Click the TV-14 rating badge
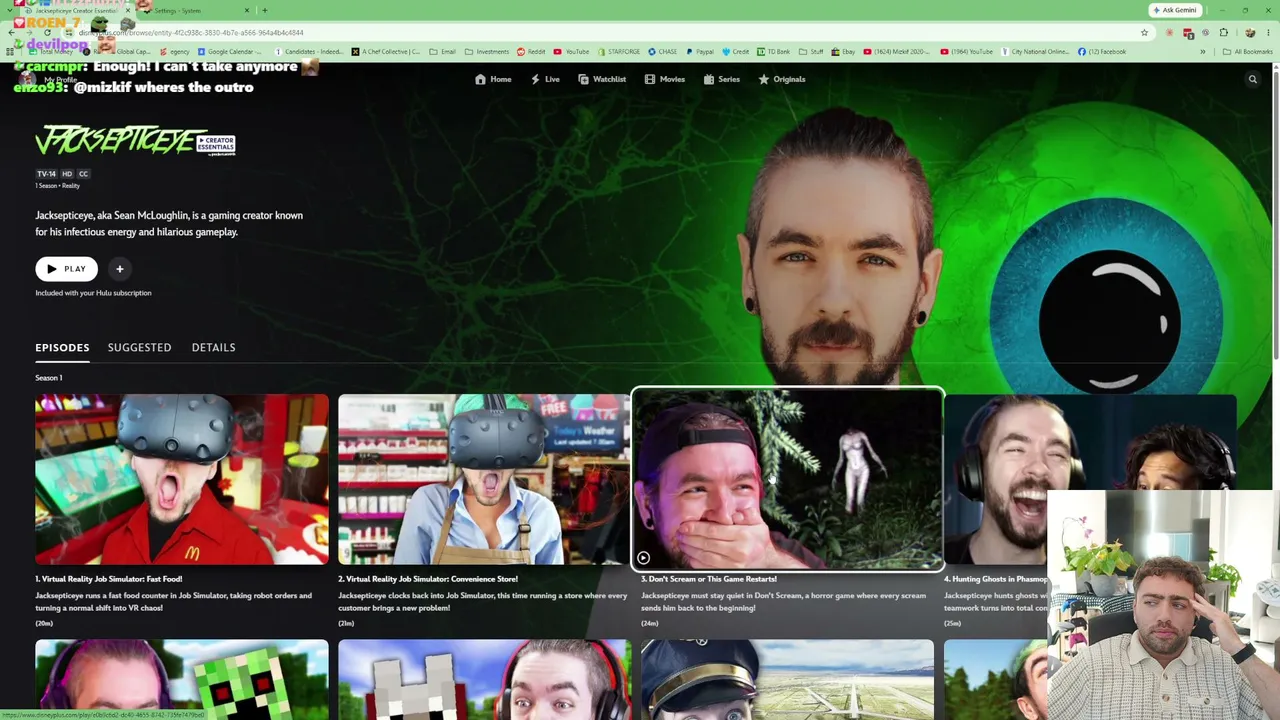Image resolution: width=1280 pixels, height=720 pixels. (47, 174)
